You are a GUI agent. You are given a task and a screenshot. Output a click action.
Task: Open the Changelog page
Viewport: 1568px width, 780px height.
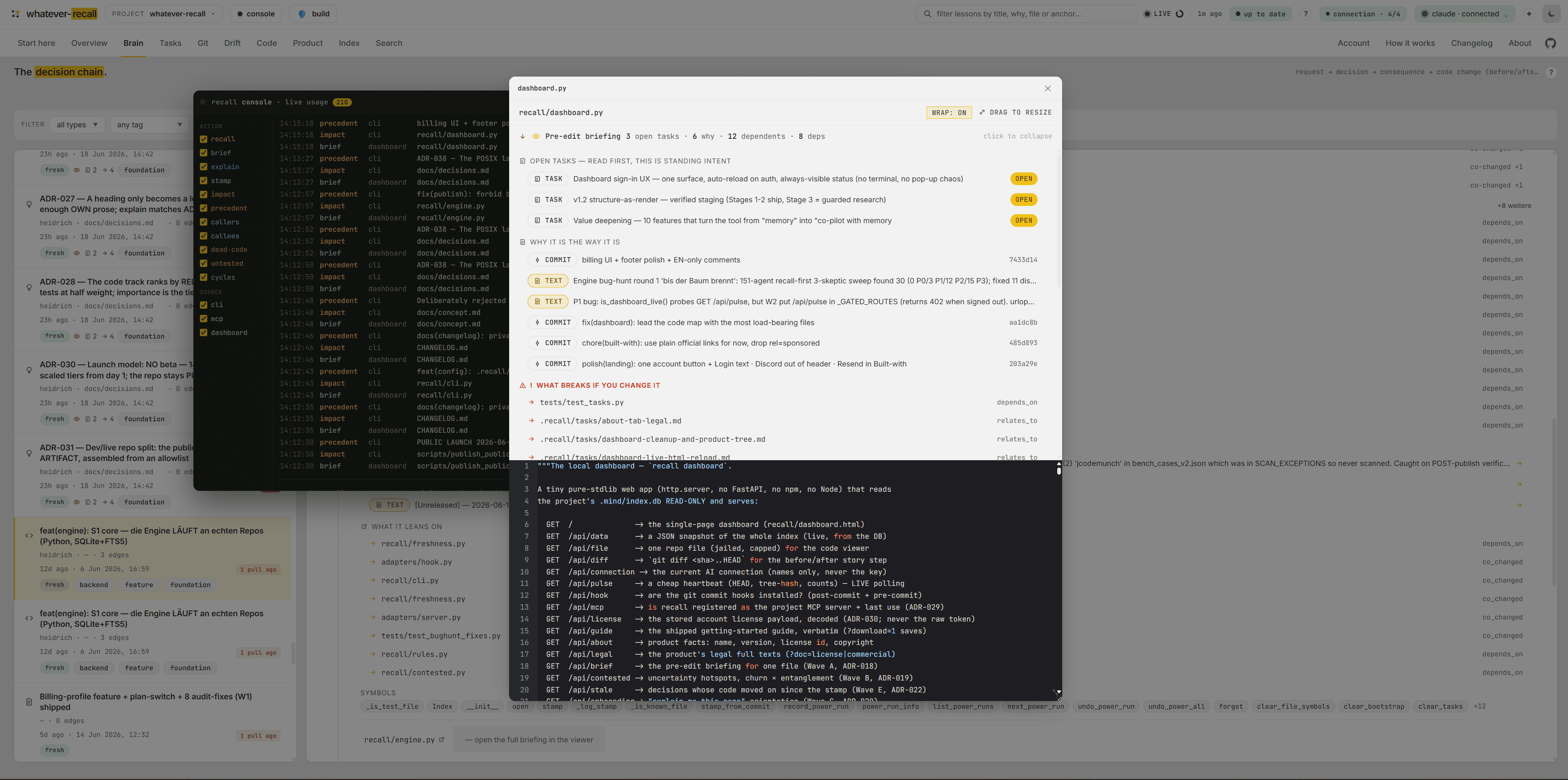coord(1471,43)
